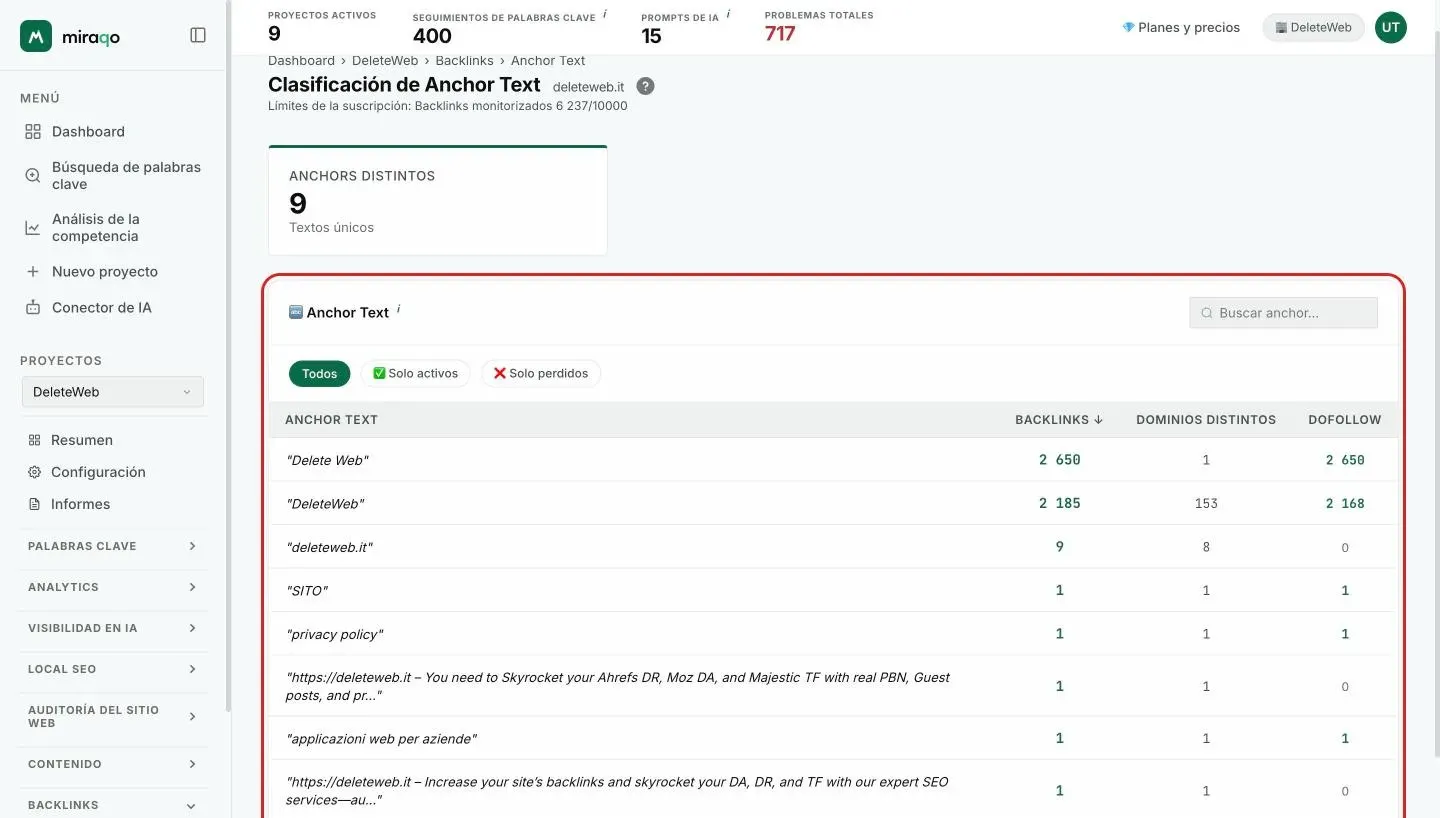The height and width of the screenshot is (818, 1440).
Task: Click the Informes document icon
Action: [x=34, y=504]
